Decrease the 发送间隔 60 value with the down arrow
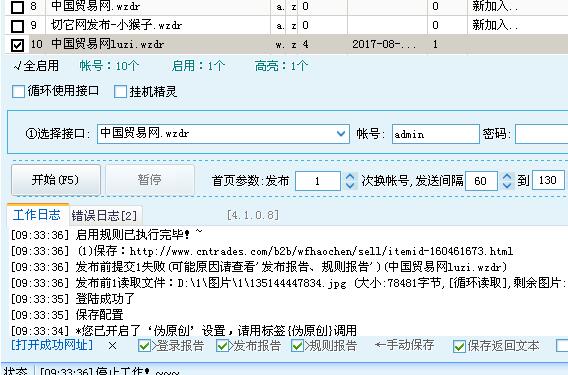The width and height of the screenshot is (568, 375). click(507, 185)
